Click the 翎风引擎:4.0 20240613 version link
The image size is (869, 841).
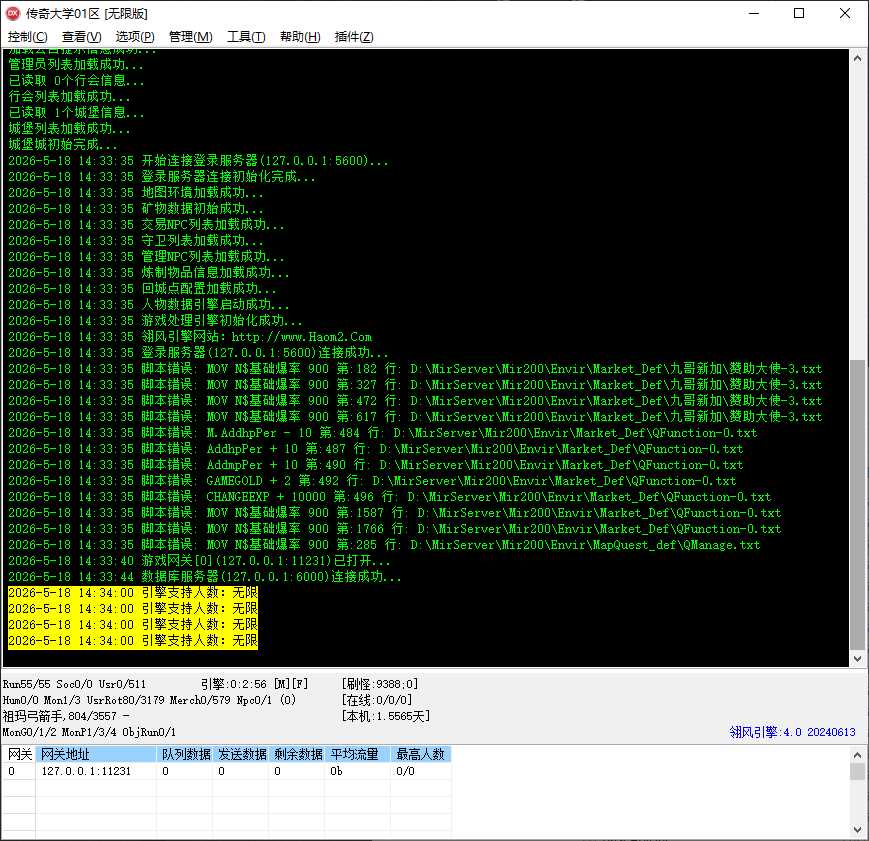(x=792, y=732)
